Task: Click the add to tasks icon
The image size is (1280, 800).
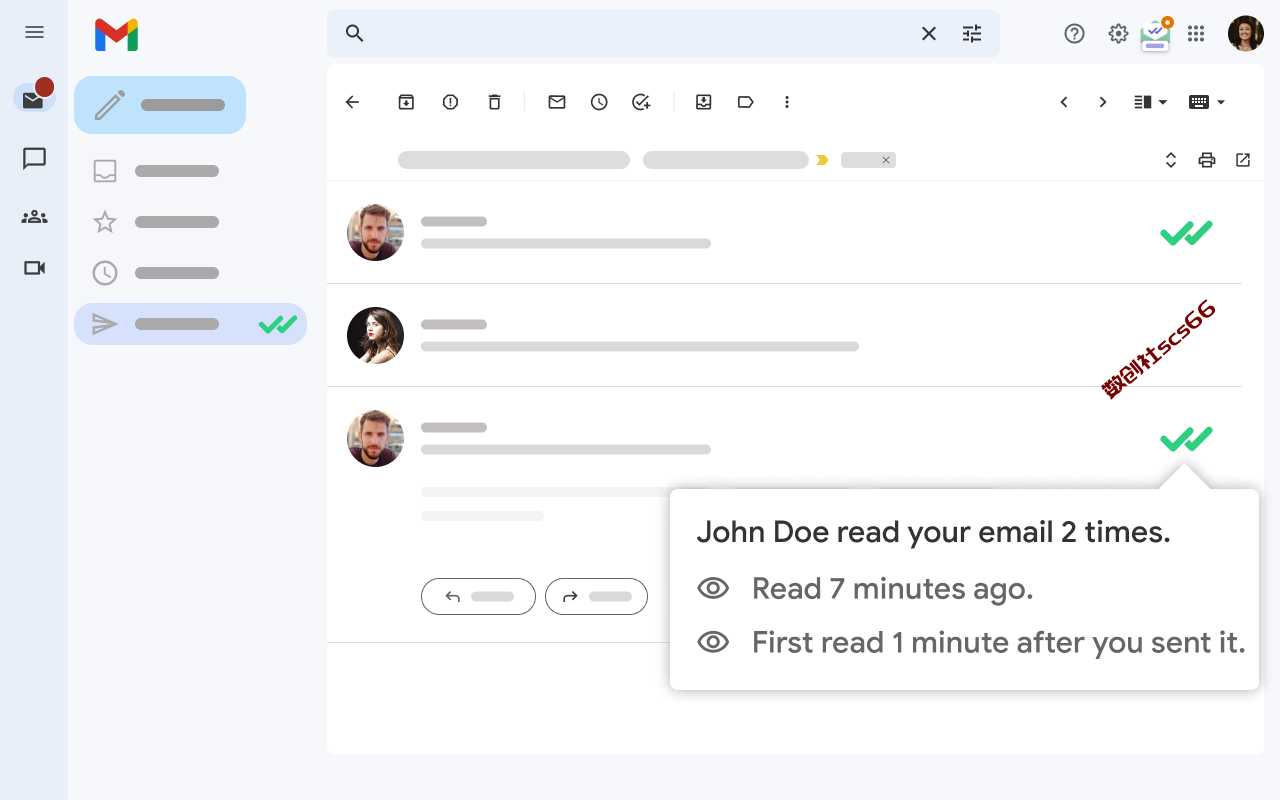Action: (x=642, y=102)
